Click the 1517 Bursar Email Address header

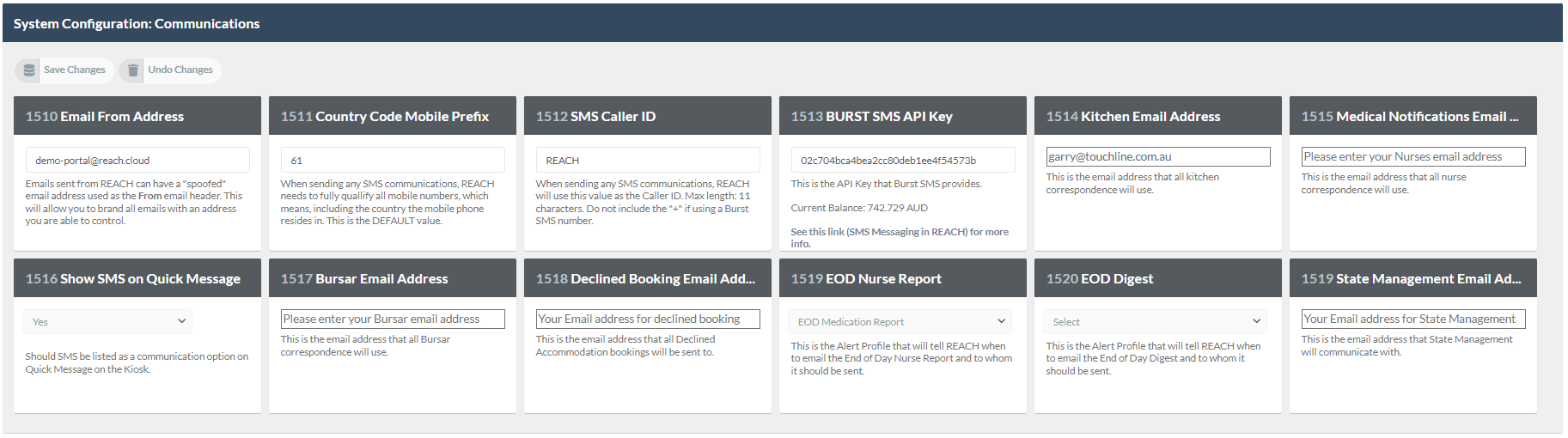click(x=393, y=278)
